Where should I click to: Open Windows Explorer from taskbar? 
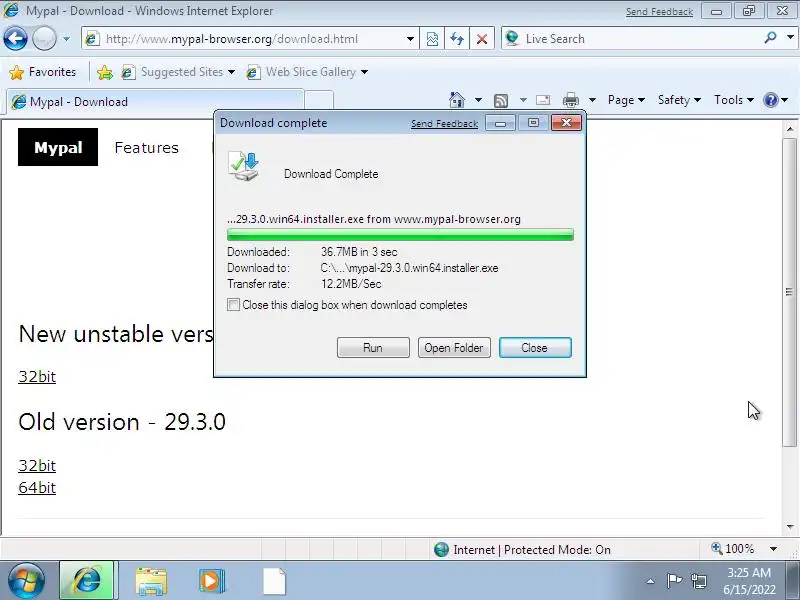pos(151,581)
